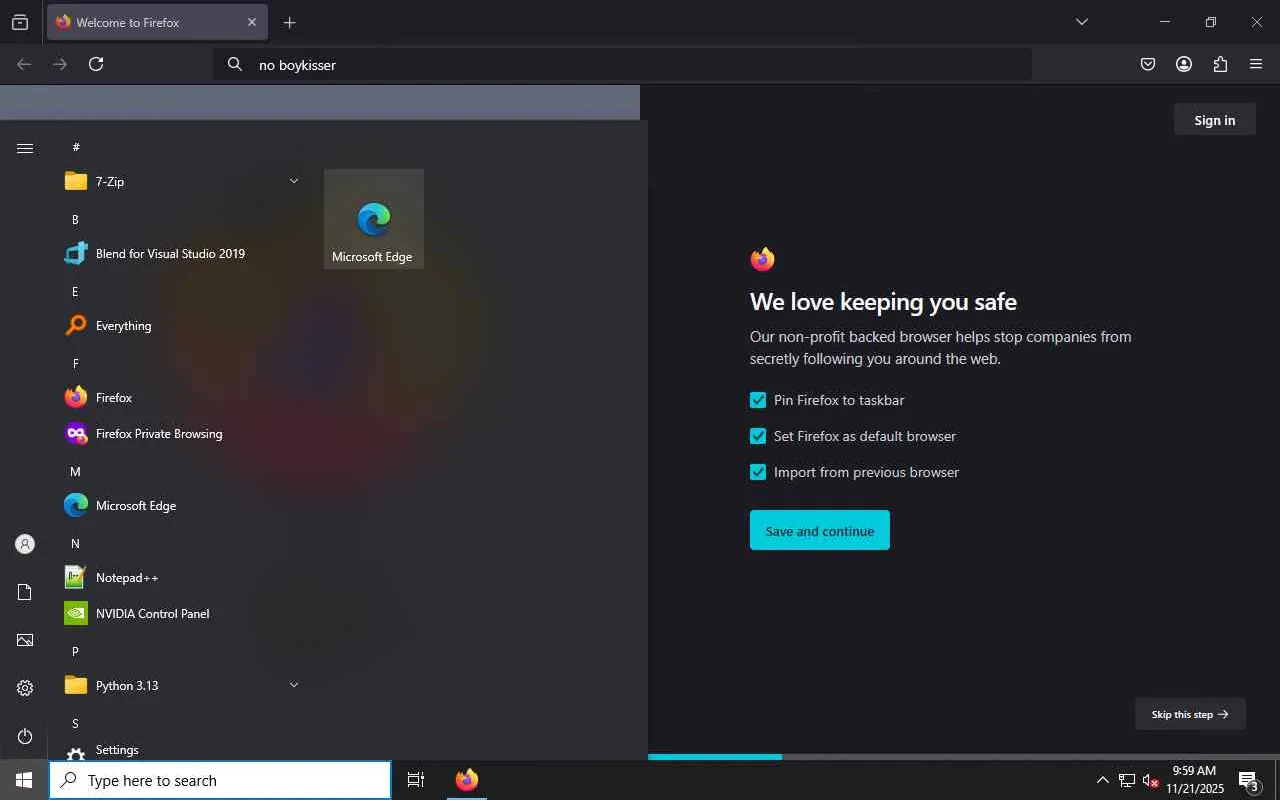This screenshot has width=1280, height=800.
Task: Click the Firefox onboarding progress bar
Action: (964, 757)
